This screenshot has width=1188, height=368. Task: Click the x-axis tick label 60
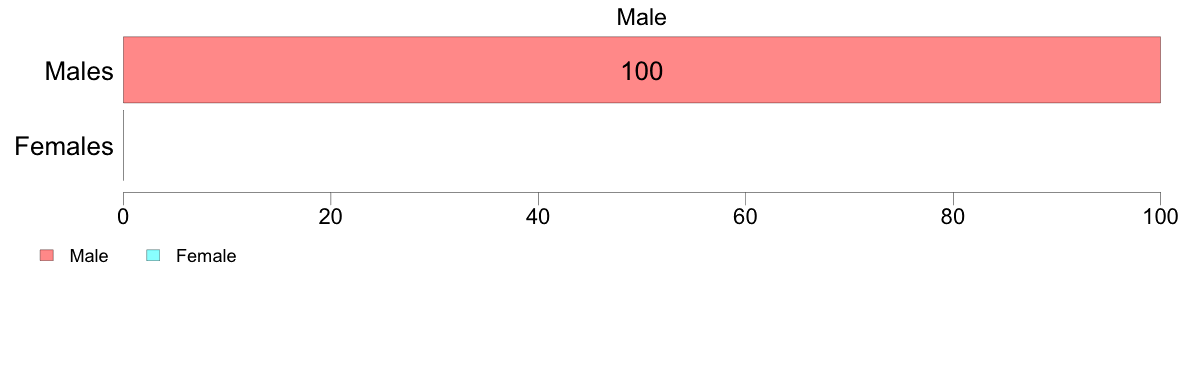point(746,217)
